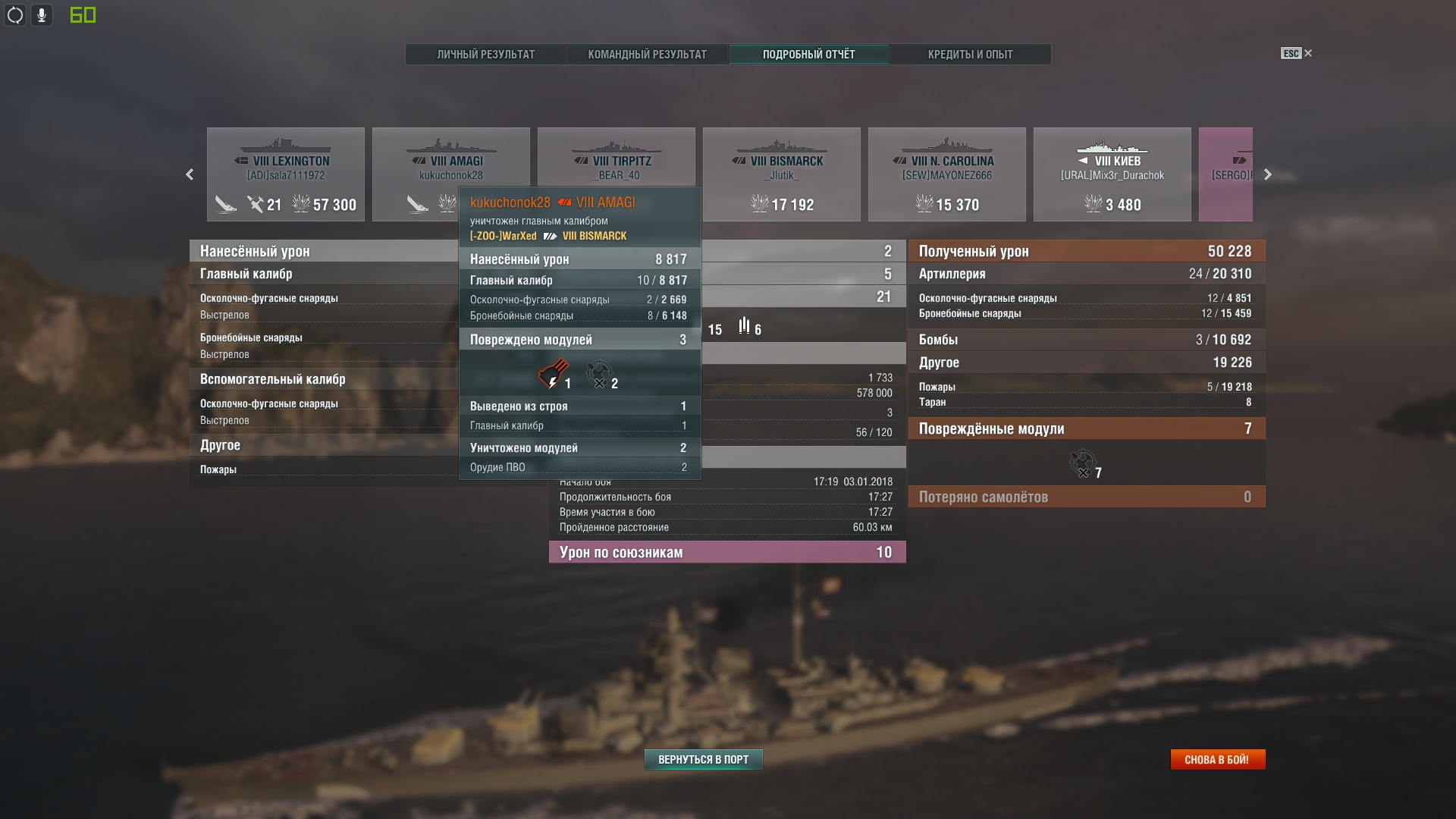Image resolution: width=1456 pixels, height=819 pixels.
Task: Click the AA gun icon in Amagi tooltip
Action: click(x=599, y=374)
